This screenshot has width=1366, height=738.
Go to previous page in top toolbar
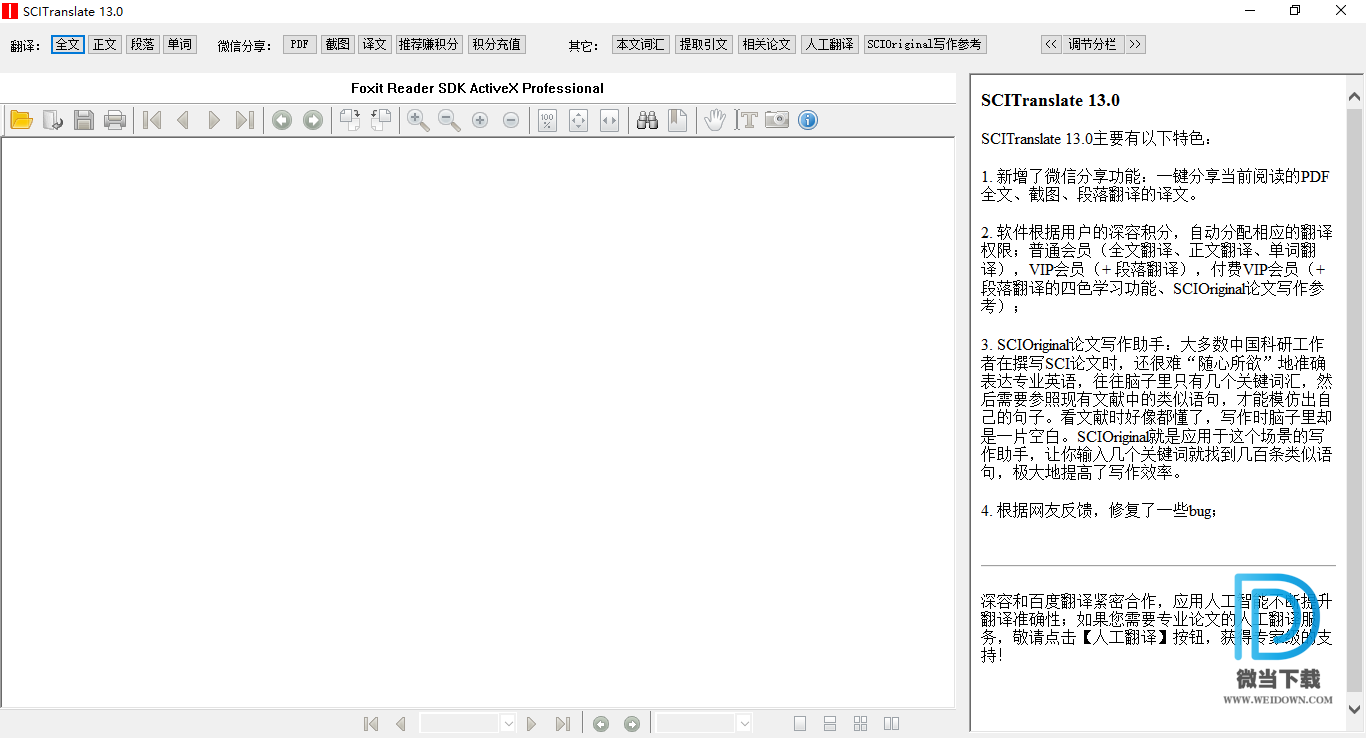click(x=183, y=120)
